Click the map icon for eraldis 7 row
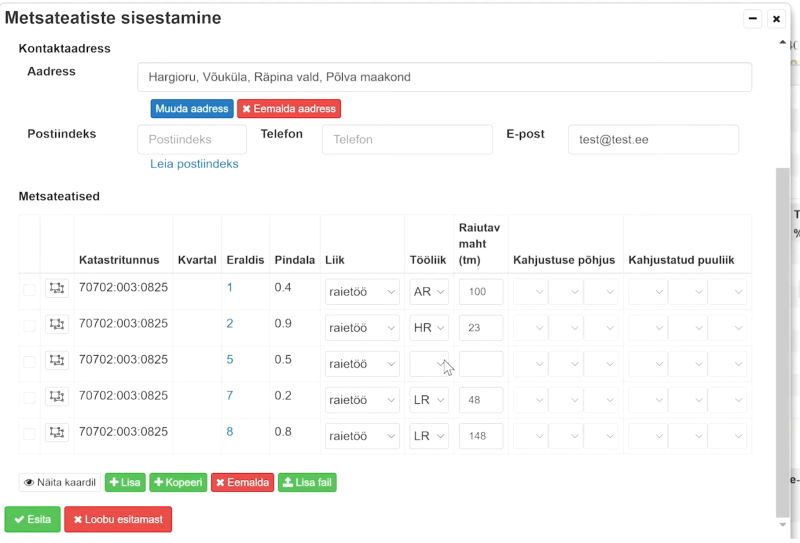This screenshot has width=800, height=543. coord(57,397)
